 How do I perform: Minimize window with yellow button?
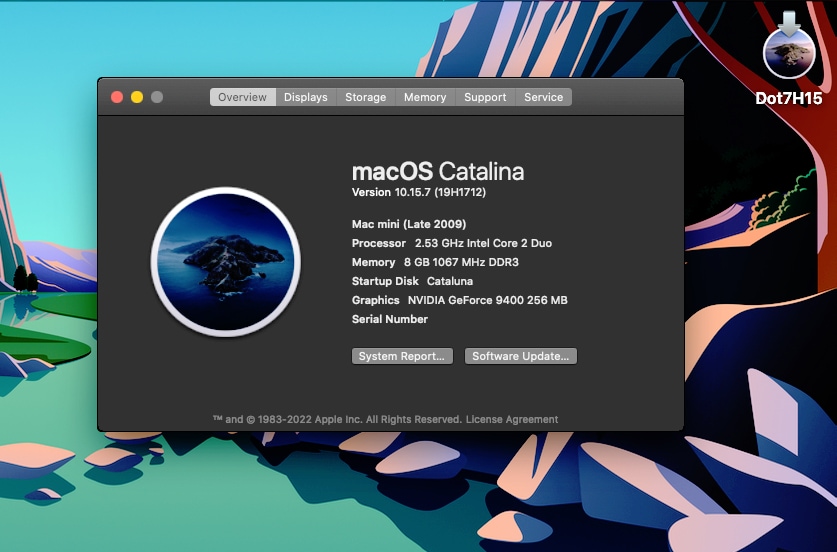[137, 97]
